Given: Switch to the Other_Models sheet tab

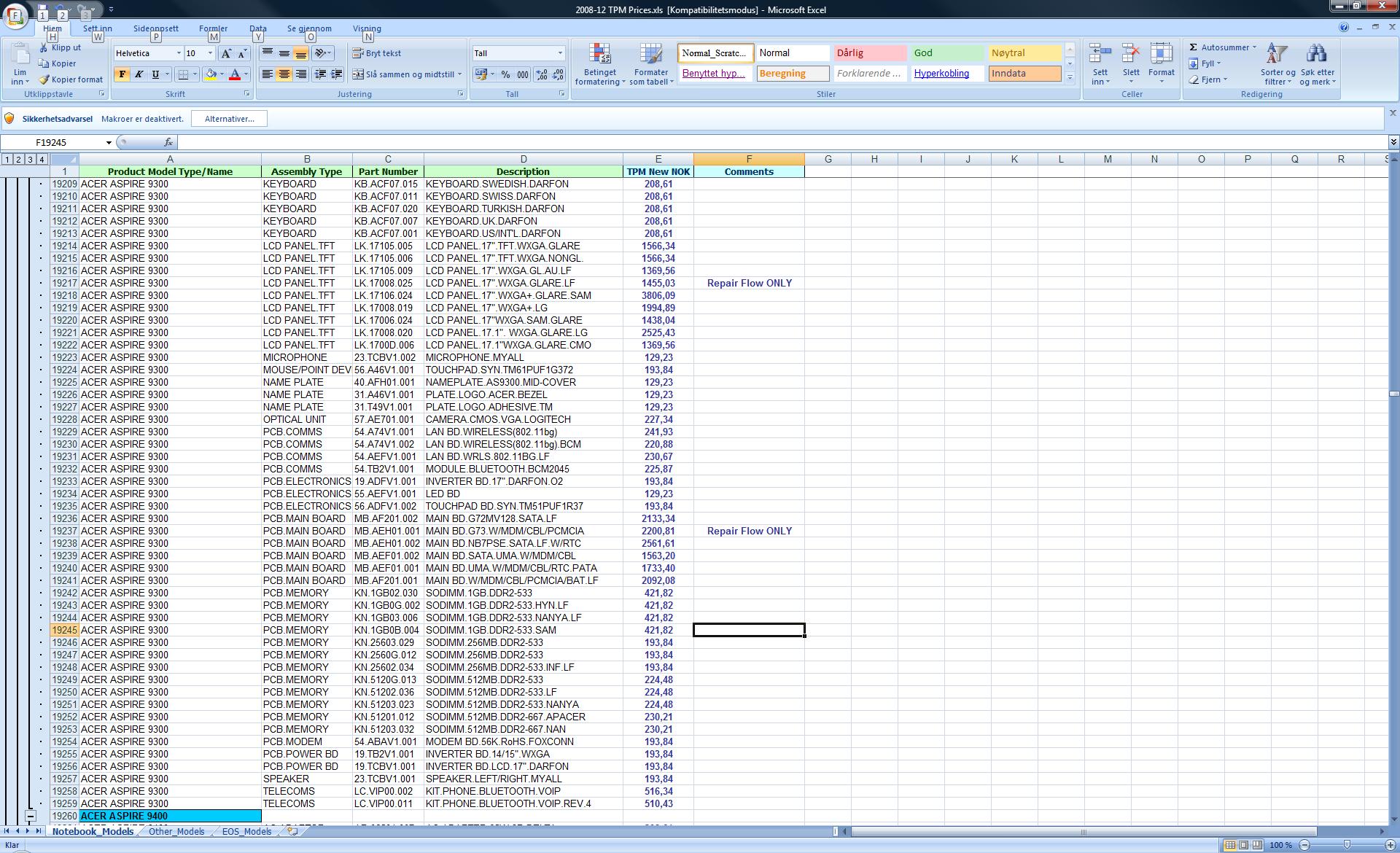Looking at the screenshot, I should coord(176,831).
